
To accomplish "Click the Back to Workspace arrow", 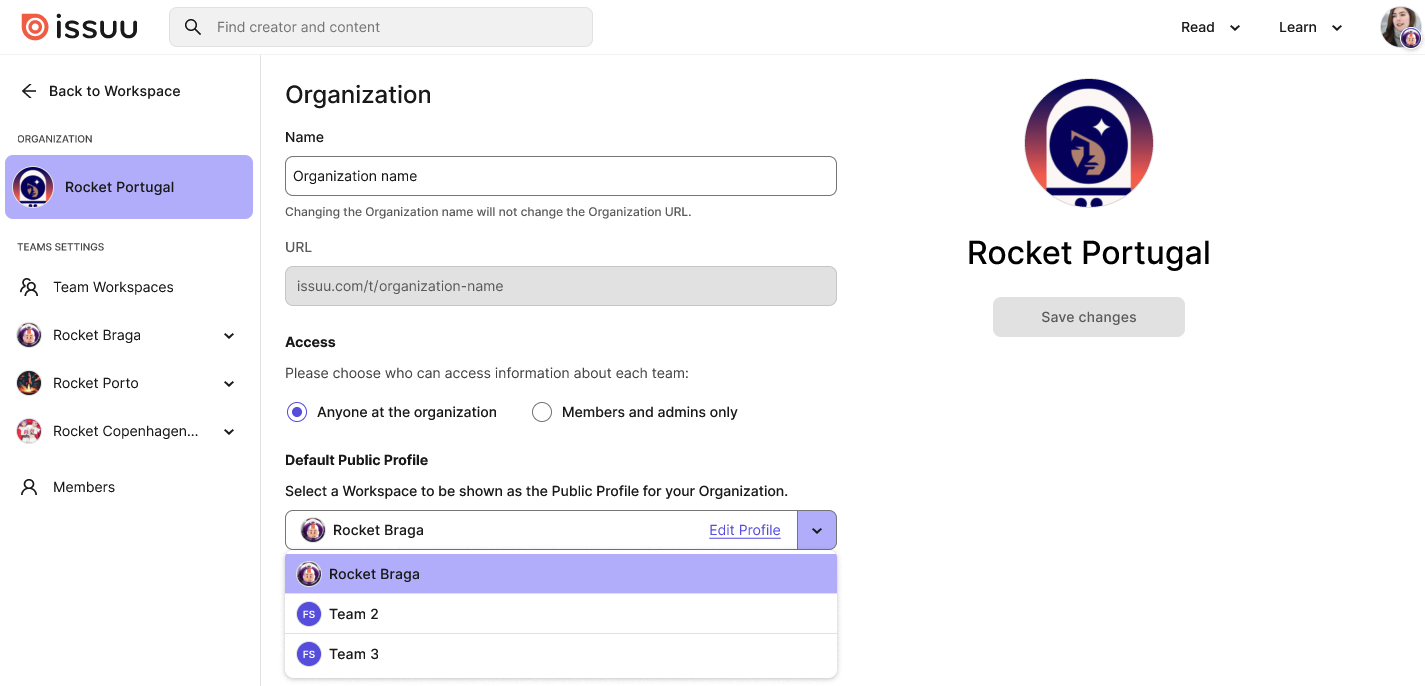I will point(29,91).
